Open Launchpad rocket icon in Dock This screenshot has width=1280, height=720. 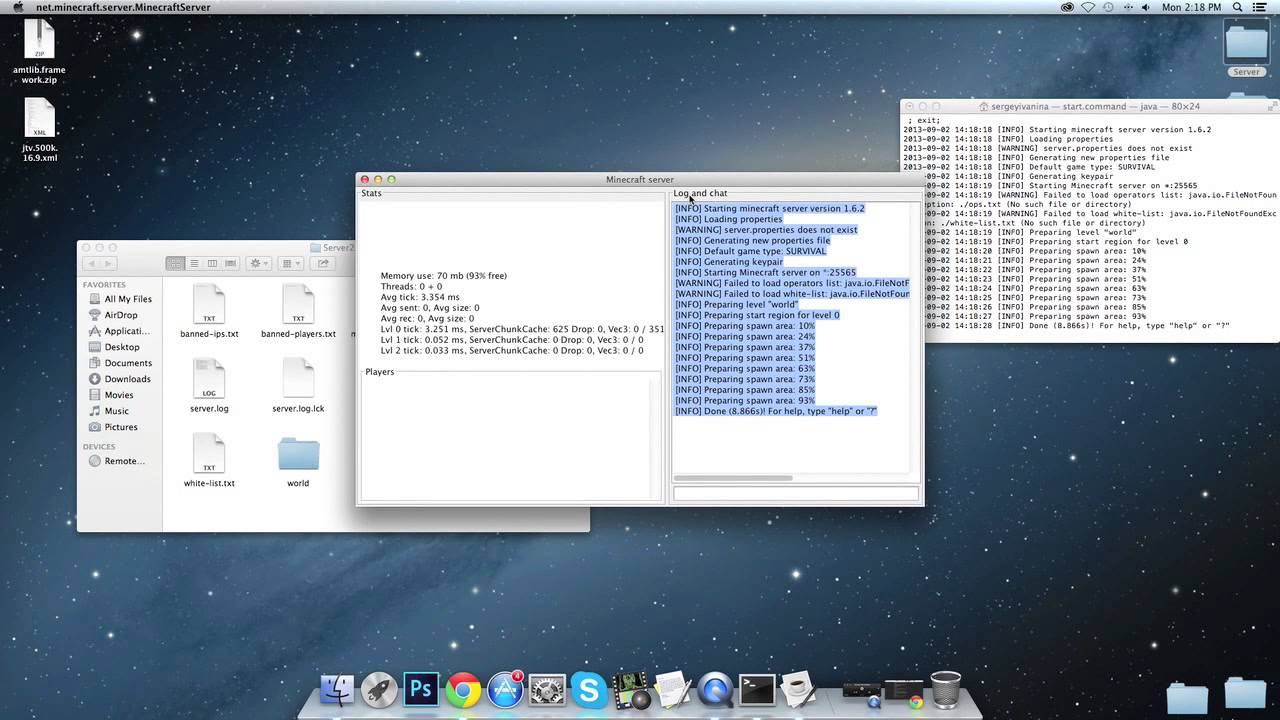tap(379, 690)
